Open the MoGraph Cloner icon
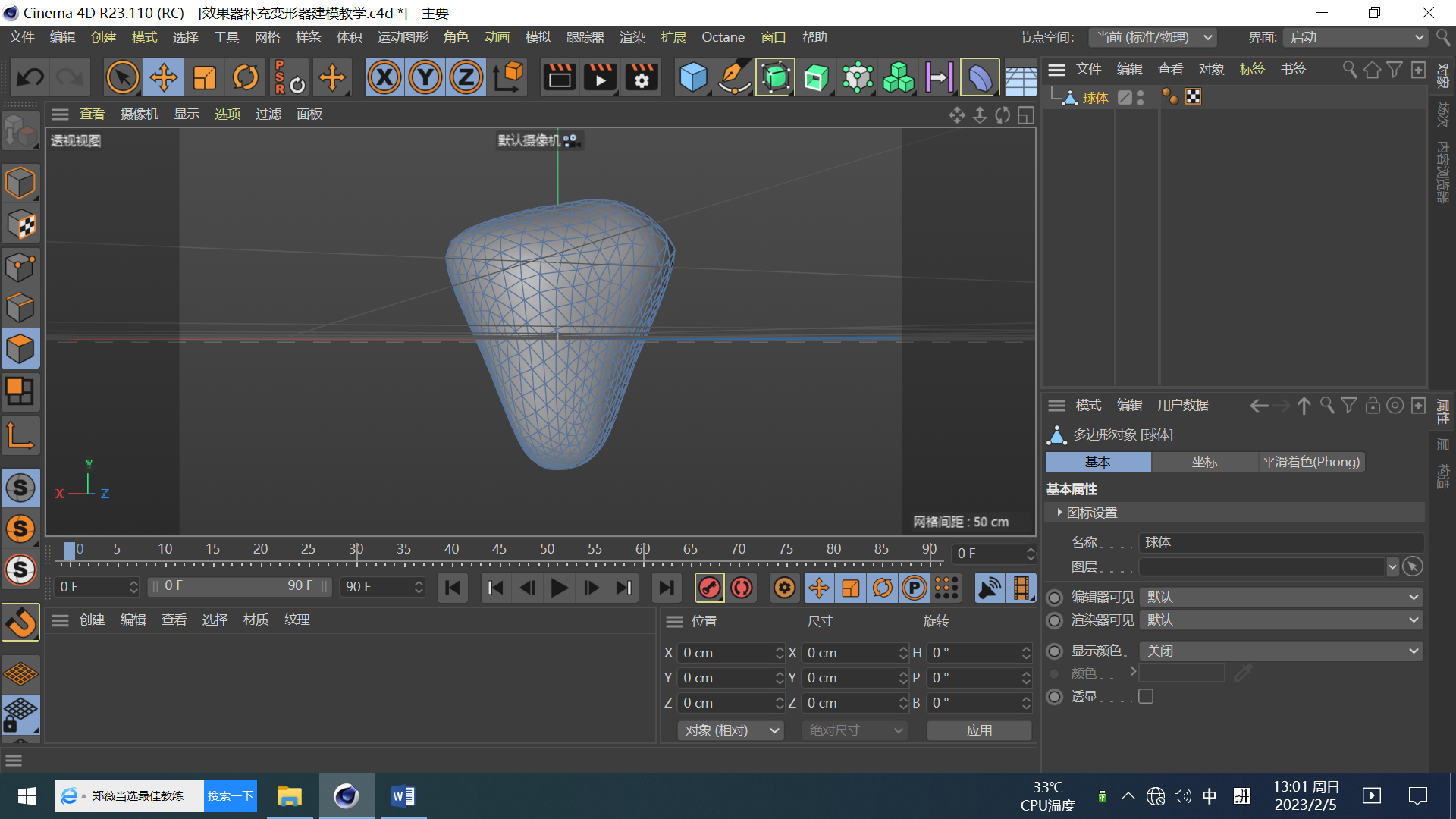This screenshot has width=1456, height=819. point(898,77)
